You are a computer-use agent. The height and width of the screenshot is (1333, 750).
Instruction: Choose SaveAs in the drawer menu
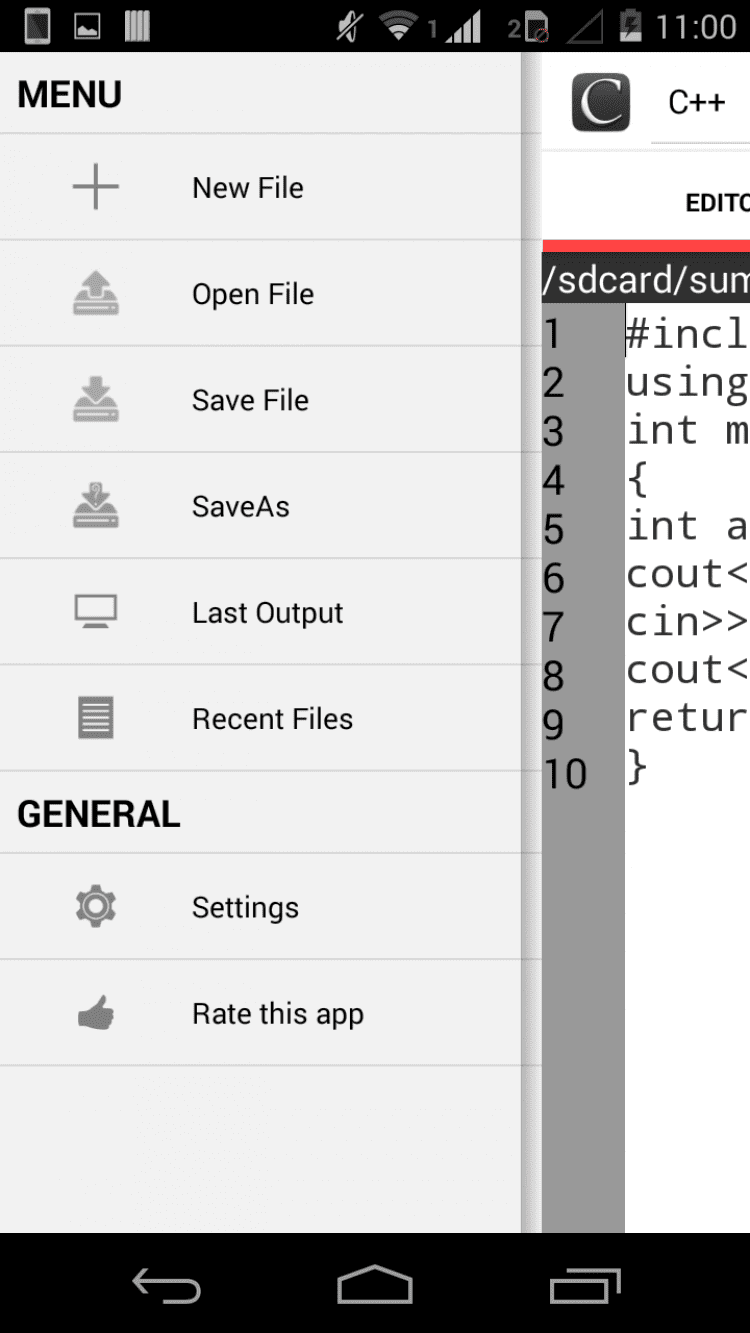[x=241, y=506]
